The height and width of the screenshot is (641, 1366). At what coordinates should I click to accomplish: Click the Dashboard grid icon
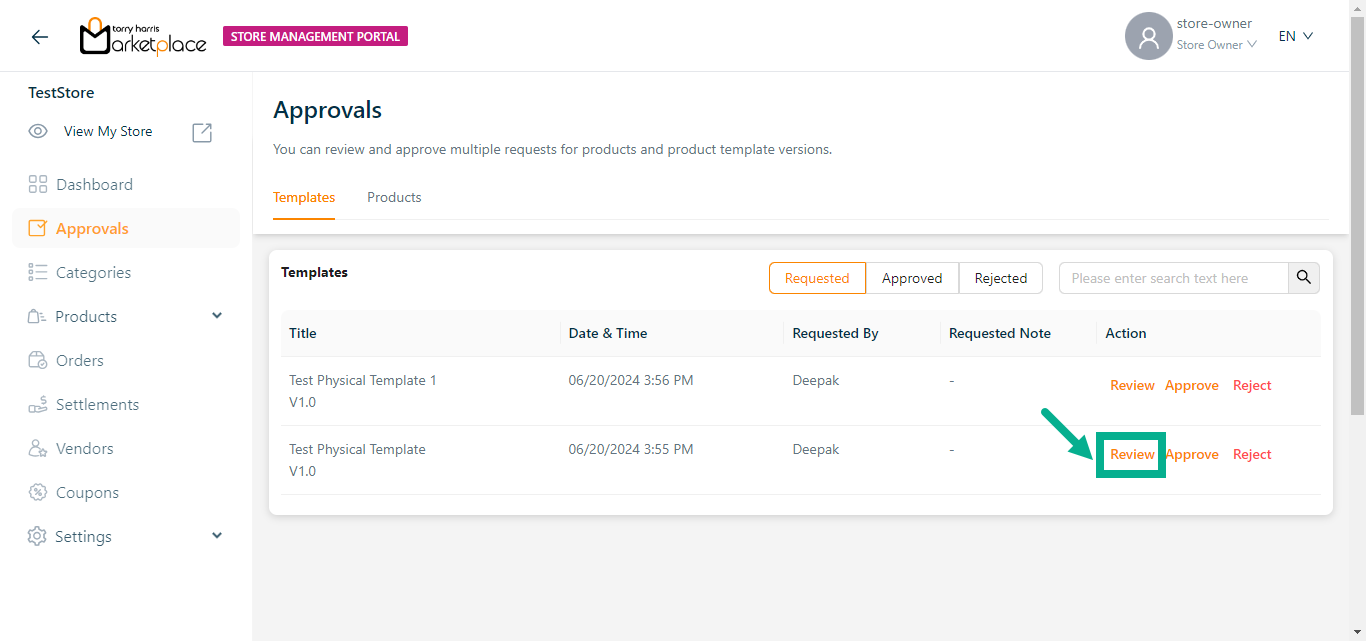point(38,184)
